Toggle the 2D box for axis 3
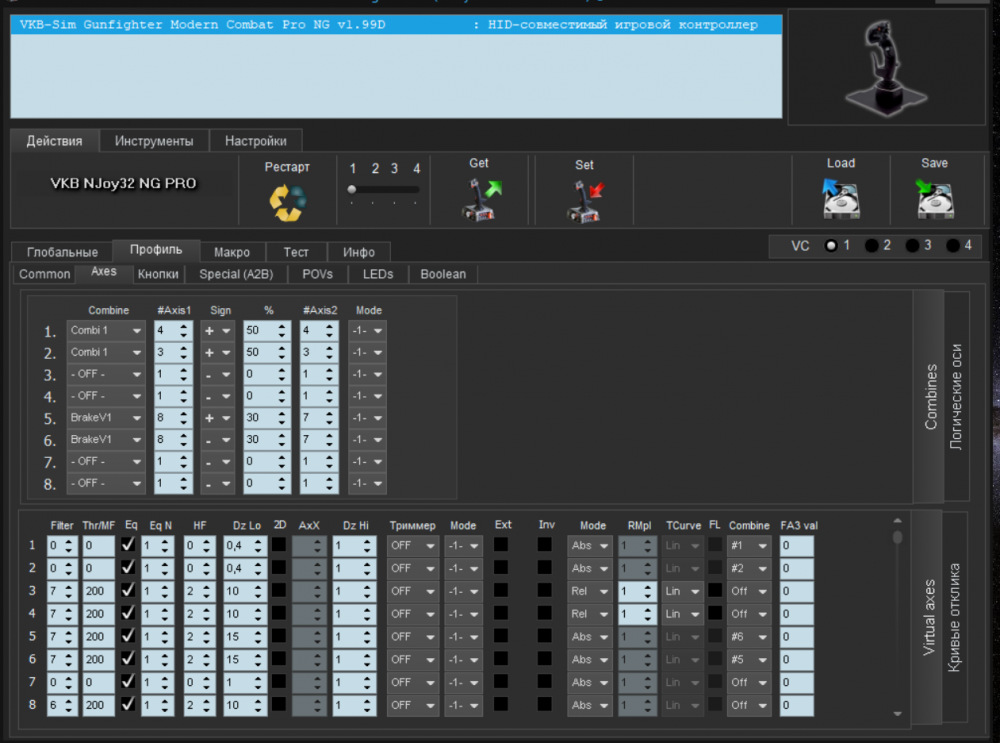 (279, 591)
